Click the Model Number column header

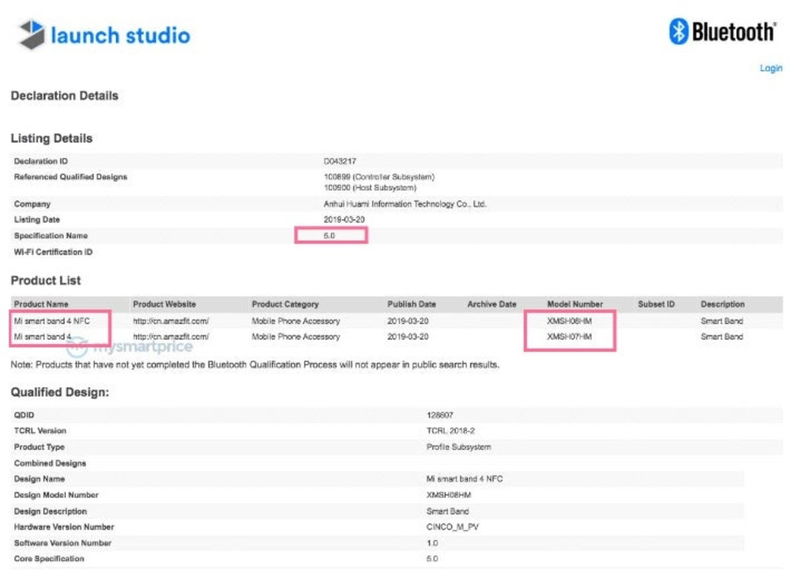click(x=575, y=304)
